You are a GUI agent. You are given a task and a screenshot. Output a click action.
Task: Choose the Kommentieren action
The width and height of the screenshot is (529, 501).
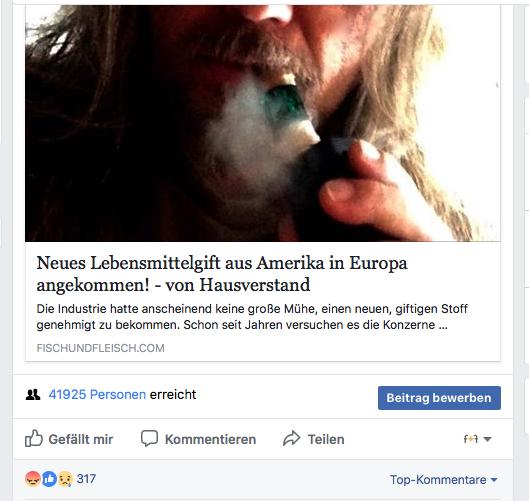[x=211, y=439]
